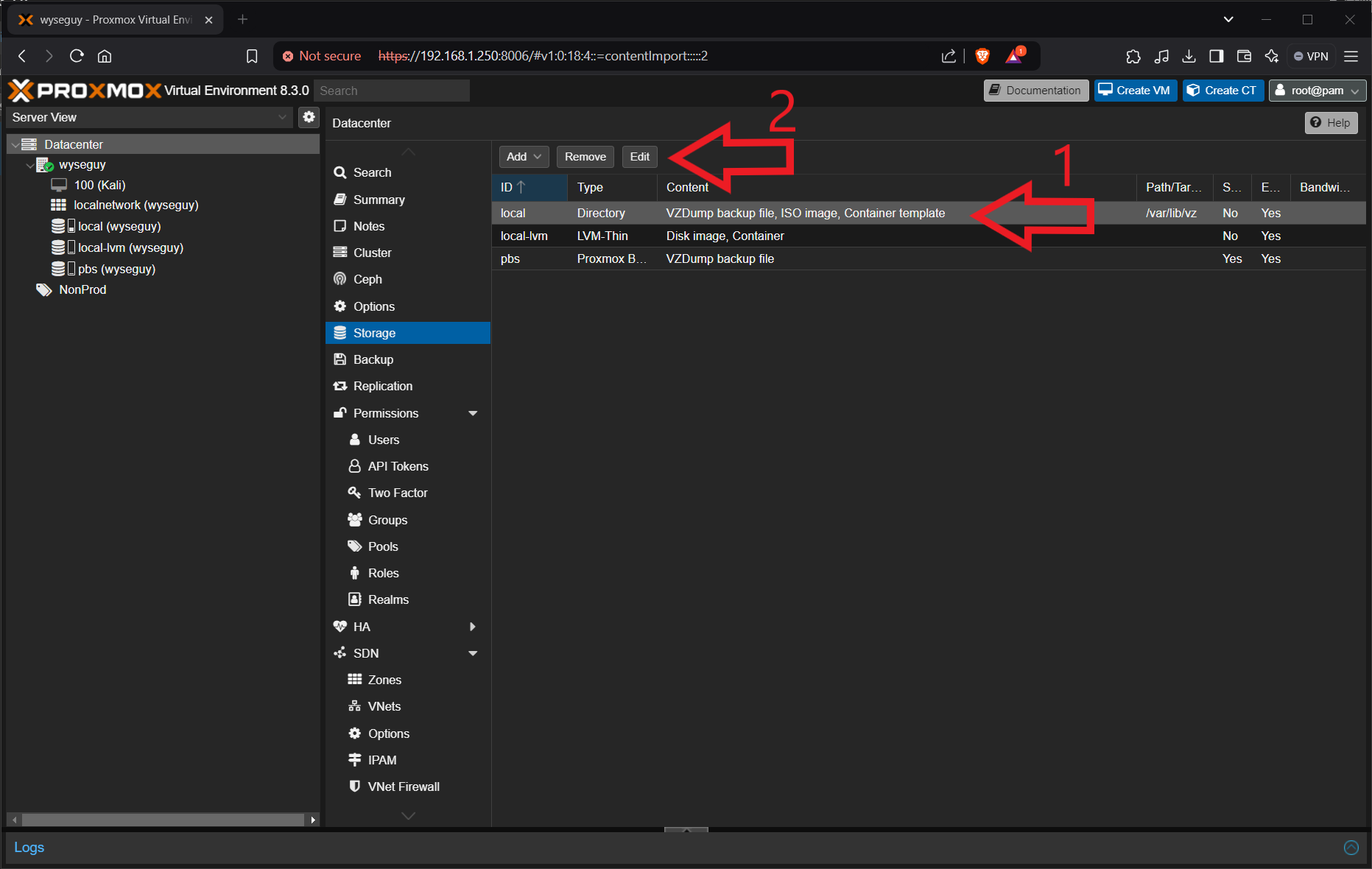Open the music note media icon

tap(1161, 56)
